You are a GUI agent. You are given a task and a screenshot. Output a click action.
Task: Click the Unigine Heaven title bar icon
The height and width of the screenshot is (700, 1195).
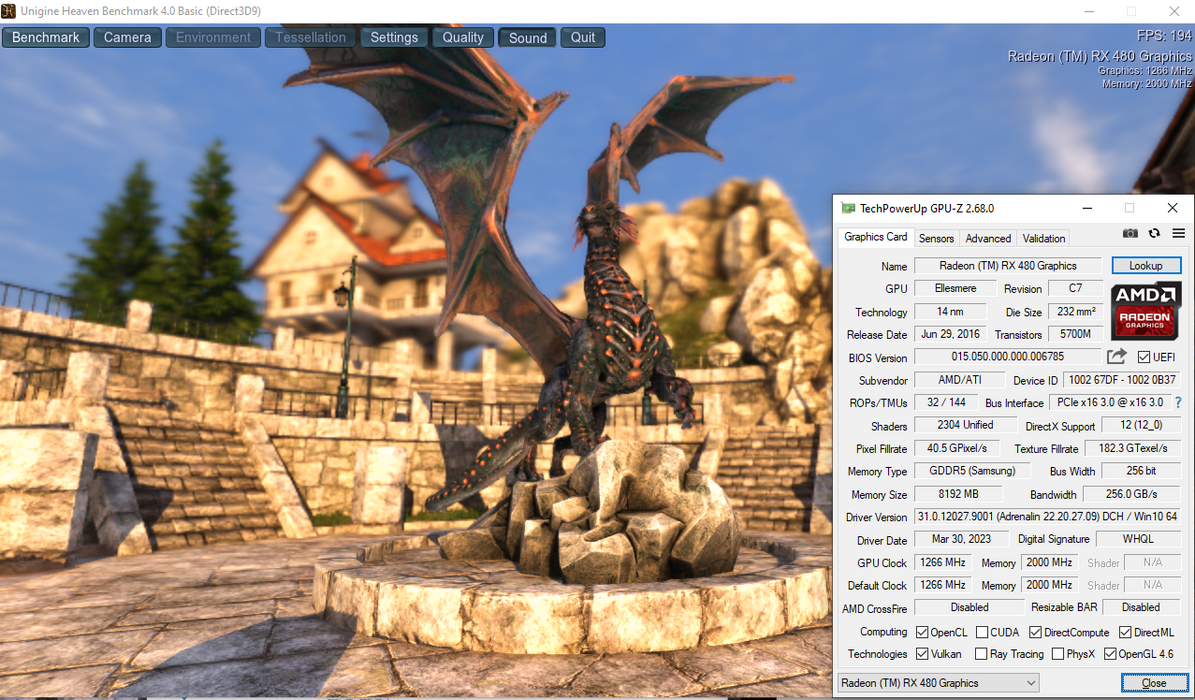pos(8,11)
